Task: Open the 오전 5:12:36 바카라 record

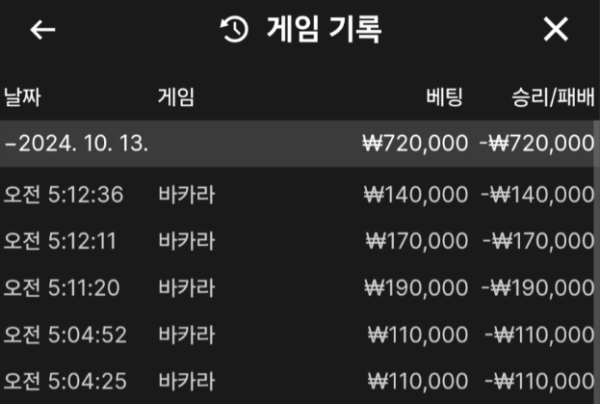Action: pyautogui.click(x=300, y=194)
